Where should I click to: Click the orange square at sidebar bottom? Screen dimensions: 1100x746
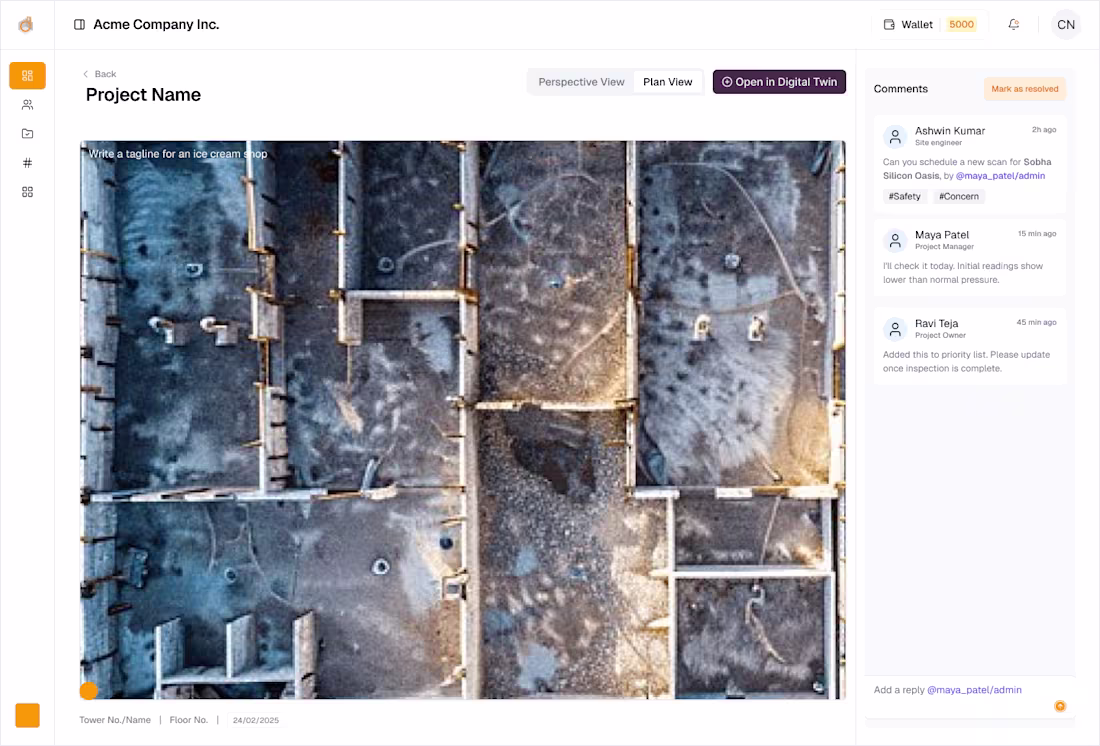[x=27, y=715]
